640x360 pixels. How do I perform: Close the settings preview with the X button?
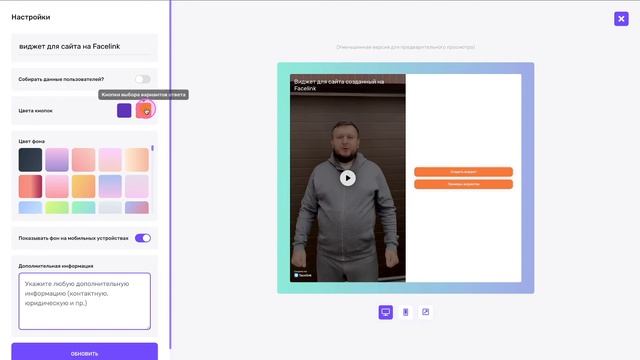[x=621, y=19]
